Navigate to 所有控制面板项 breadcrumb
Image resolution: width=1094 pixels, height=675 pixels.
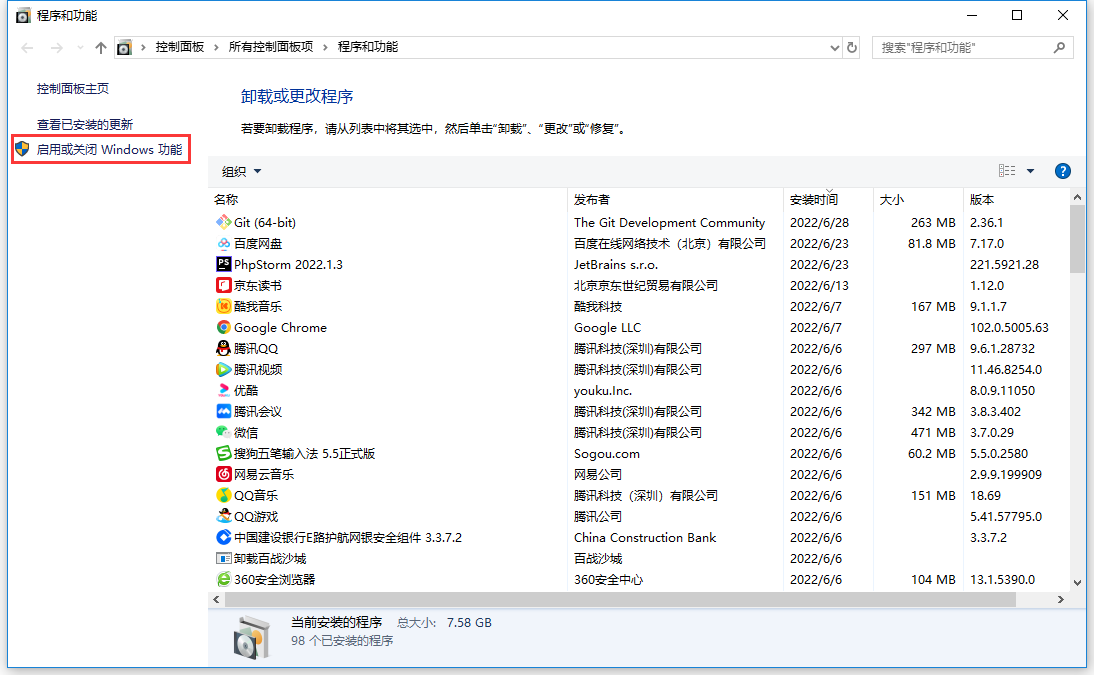(x=271, y=47)
